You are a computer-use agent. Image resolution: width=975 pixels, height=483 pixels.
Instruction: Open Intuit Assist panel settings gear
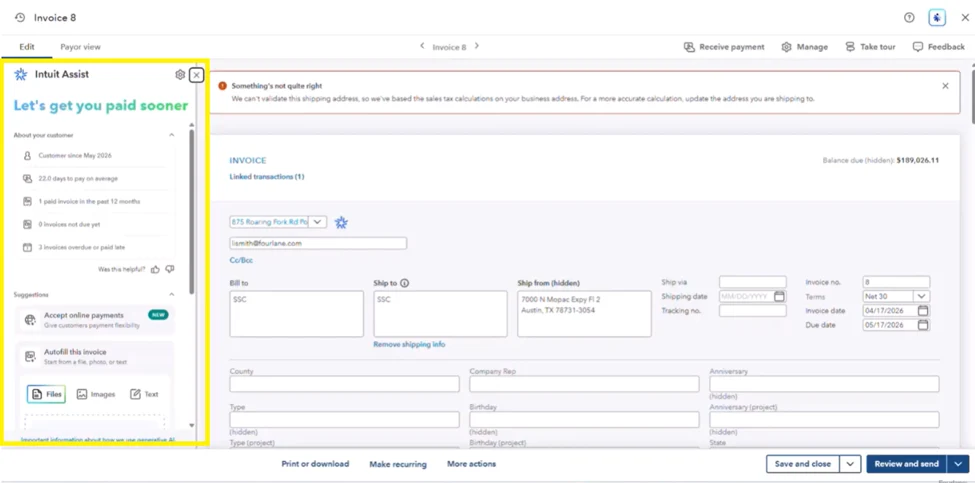(x=180, y=75)
